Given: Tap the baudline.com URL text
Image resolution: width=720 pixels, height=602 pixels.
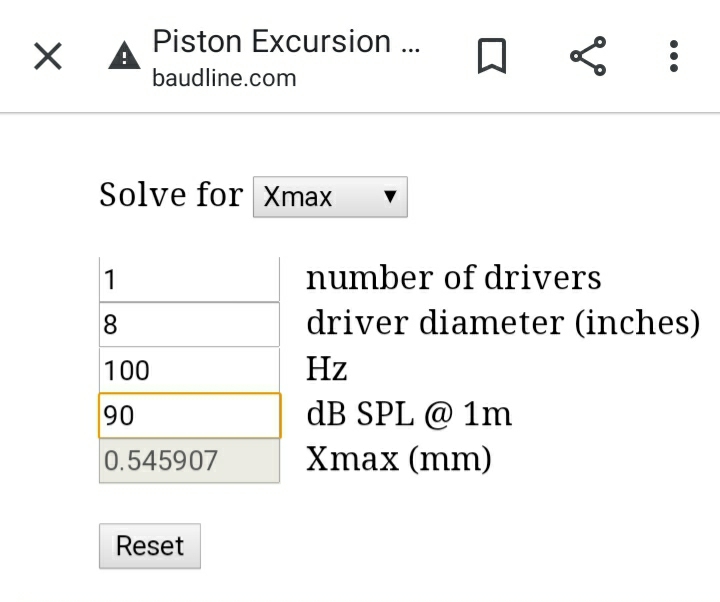Looking at the screenshot, I should coord(224,78).
